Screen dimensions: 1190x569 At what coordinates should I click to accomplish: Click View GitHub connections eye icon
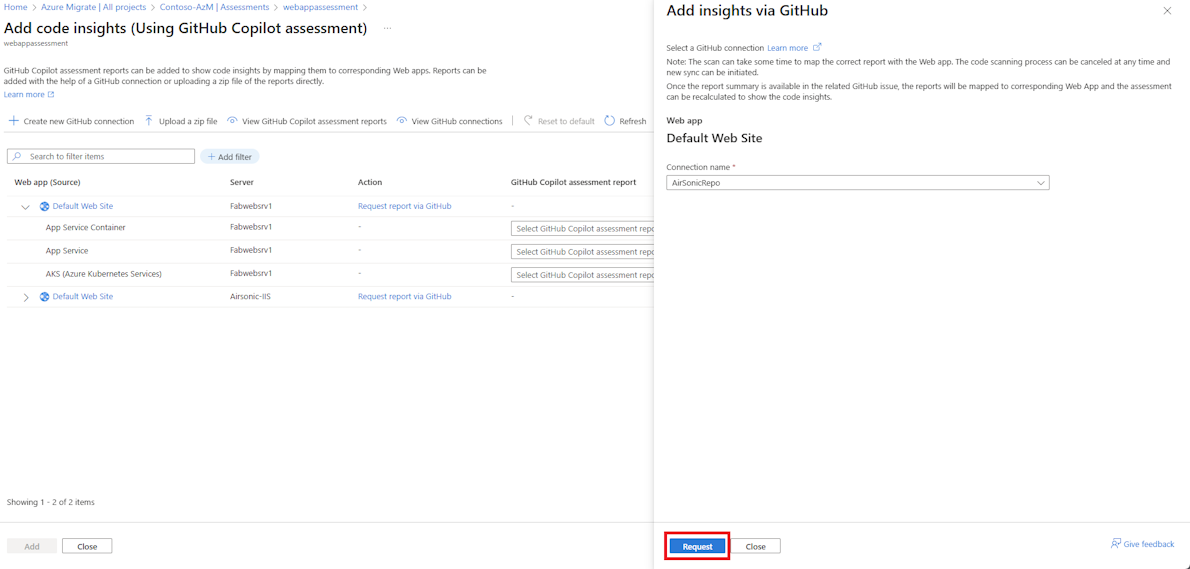tap(402, 121)
